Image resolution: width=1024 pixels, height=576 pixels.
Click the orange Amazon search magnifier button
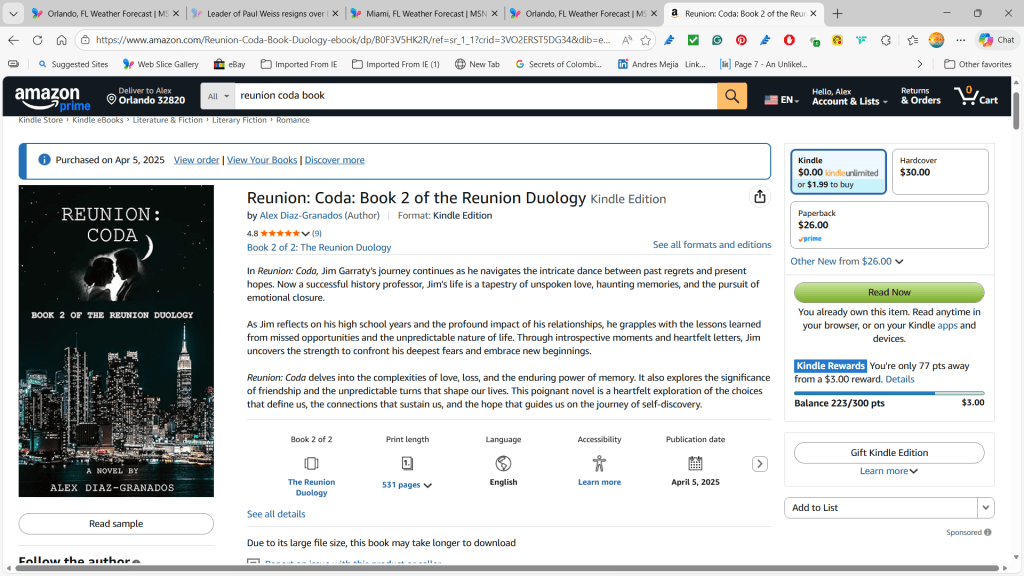pos(731,96)
